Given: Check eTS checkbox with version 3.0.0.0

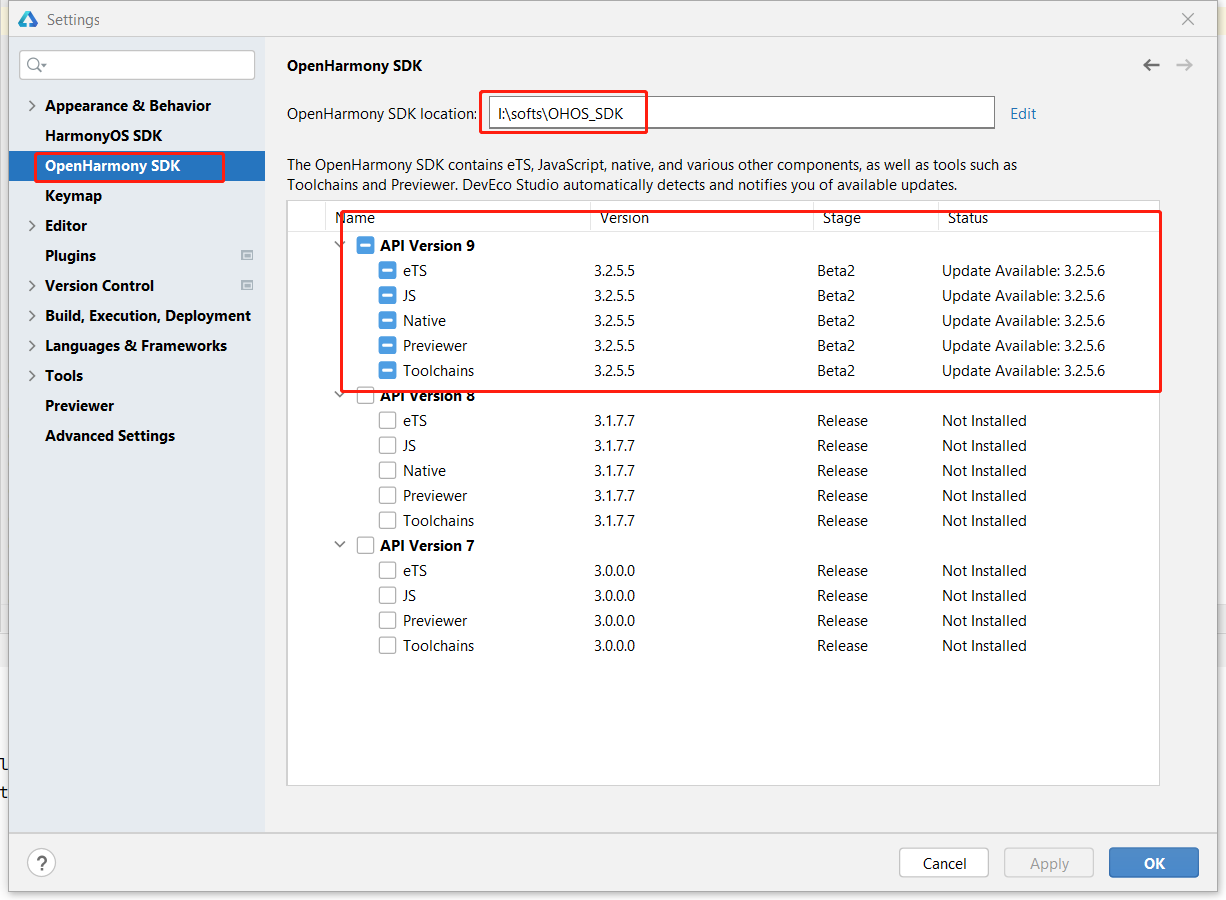Looking at the screenshot, I should [387, 570].
